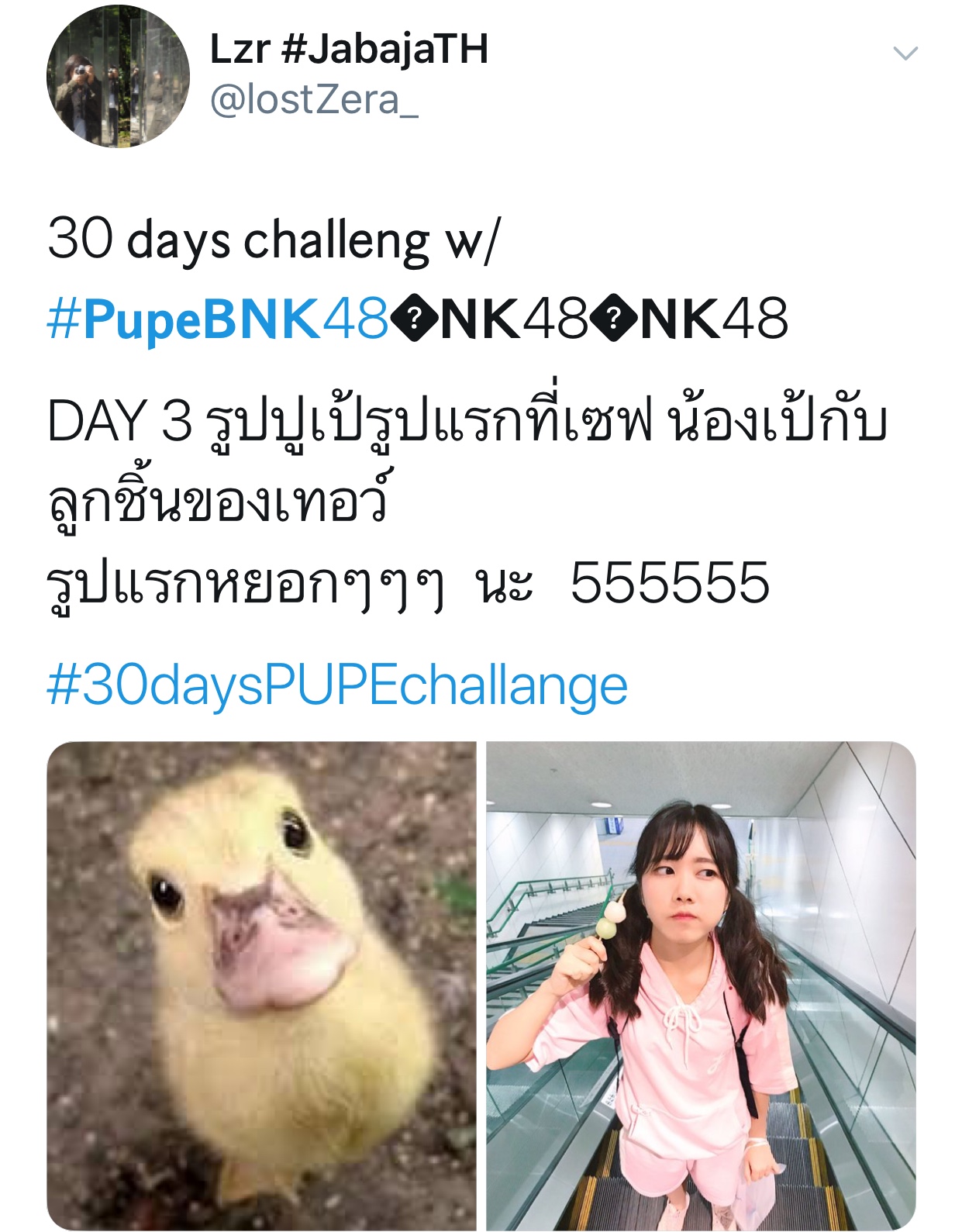The width and height of the screenshot is (962, 1232).
Task: Open the #PupeBNK48 hashtag
Action: [x=218, y=319]
